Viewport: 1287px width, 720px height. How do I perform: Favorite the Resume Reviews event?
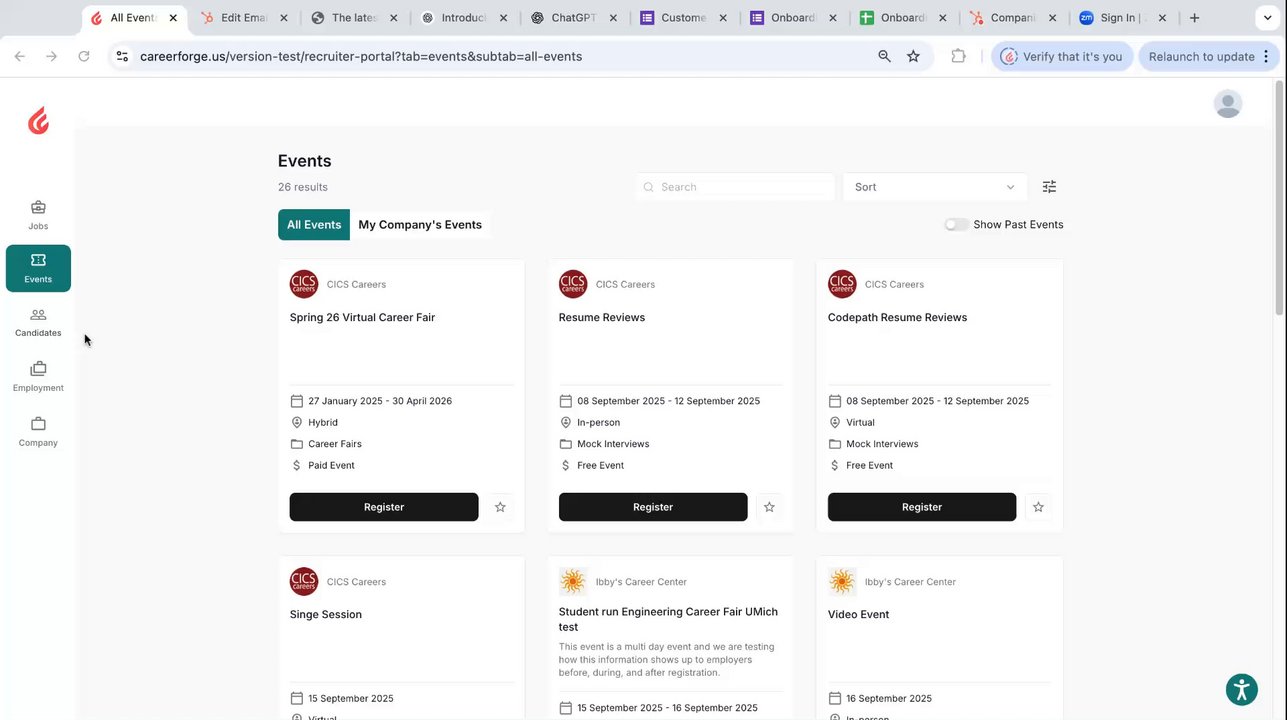tap(769, 507)
